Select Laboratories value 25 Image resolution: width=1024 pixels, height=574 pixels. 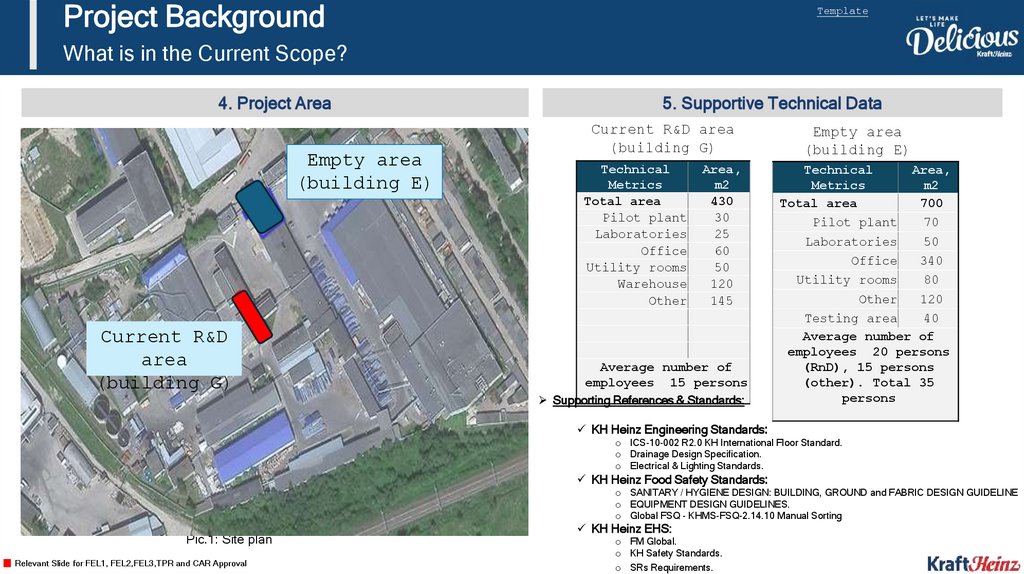click(x=722, y=234)
